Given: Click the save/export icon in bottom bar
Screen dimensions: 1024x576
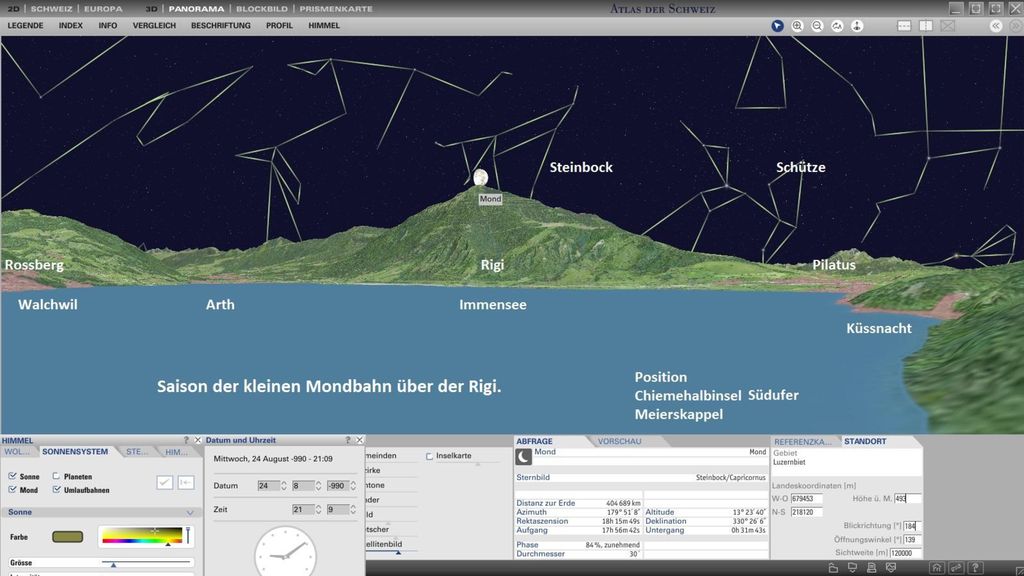Looking at the screenshot, I should [852, 568].
